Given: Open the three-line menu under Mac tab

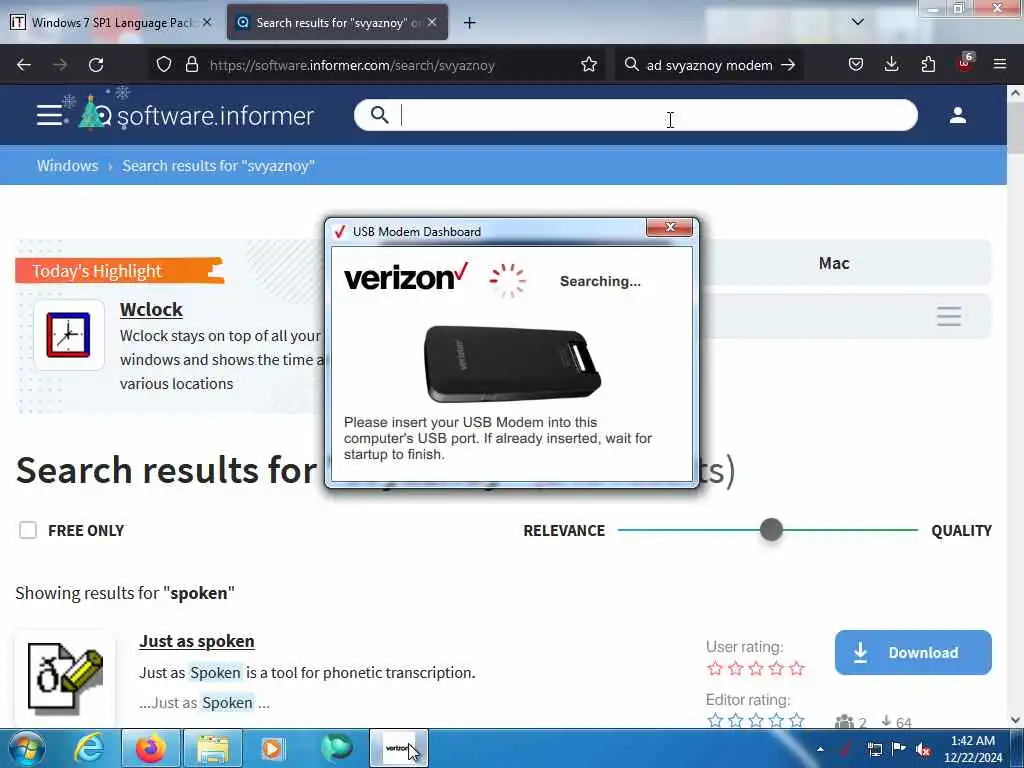Looking at the screenshot, I should pyautogui.click(x=949, y=316).
